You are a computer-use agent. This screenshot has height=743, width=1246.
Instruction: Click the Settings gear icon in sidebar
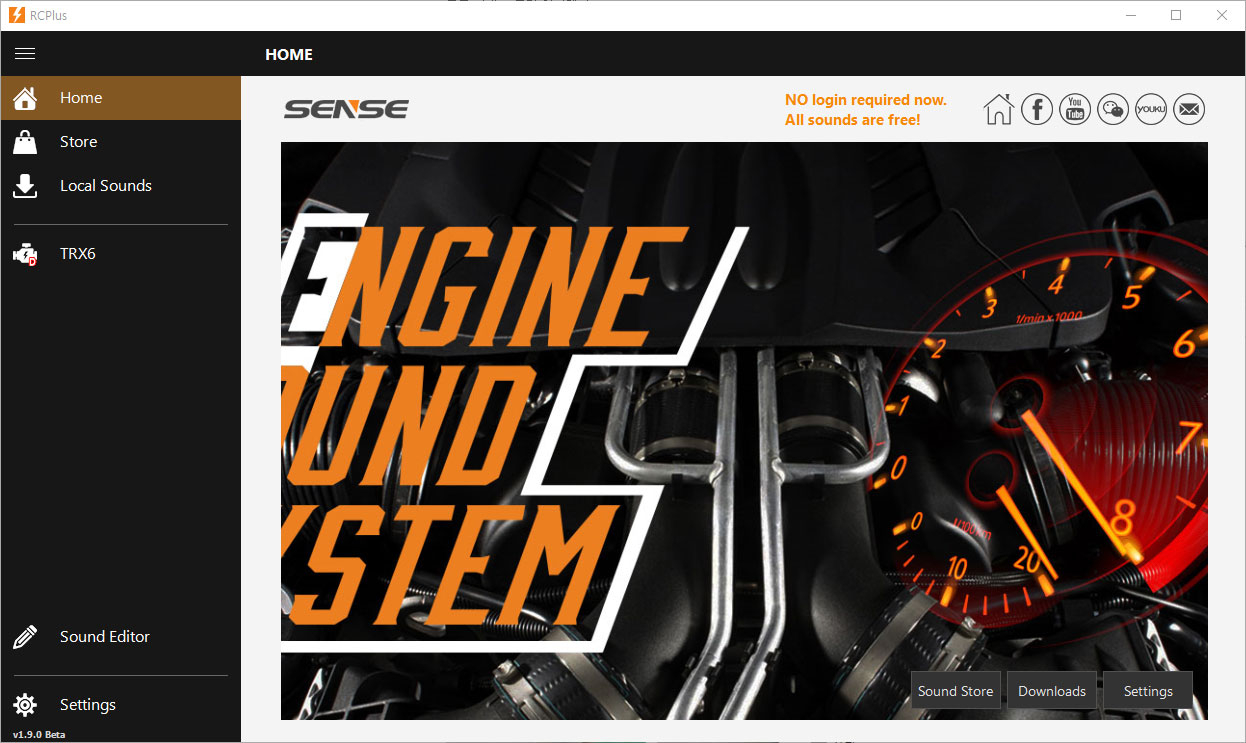click(x=25, y=705)
